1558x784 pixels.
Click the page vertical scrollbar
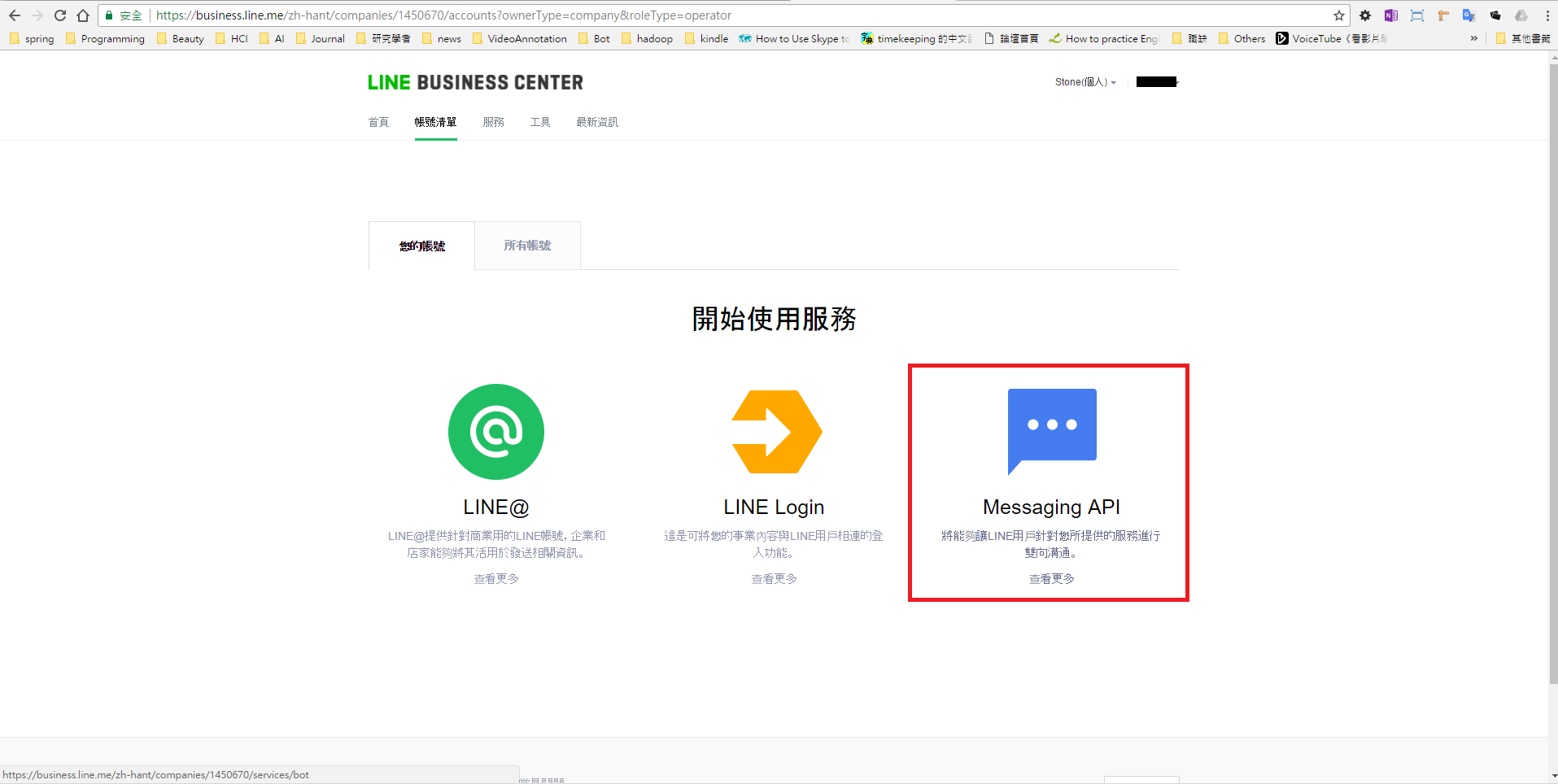1552,374
